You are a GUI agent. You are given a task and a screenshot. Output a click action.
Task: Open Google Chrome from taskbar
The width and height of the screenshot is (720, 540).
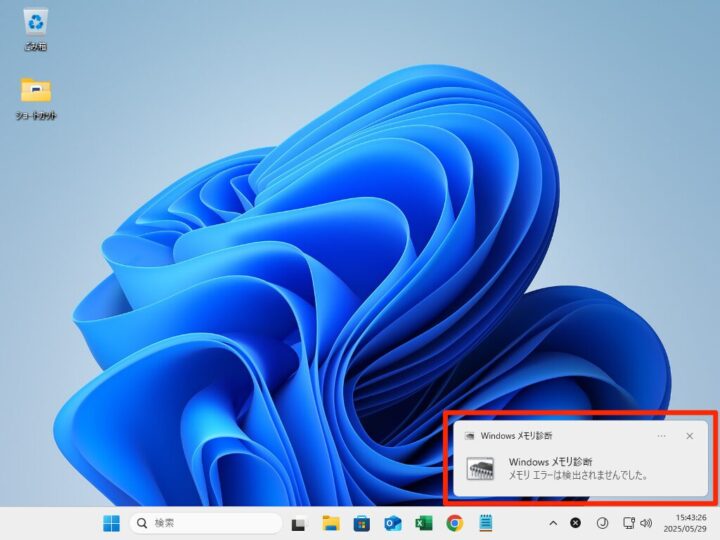tap(455, 523)
